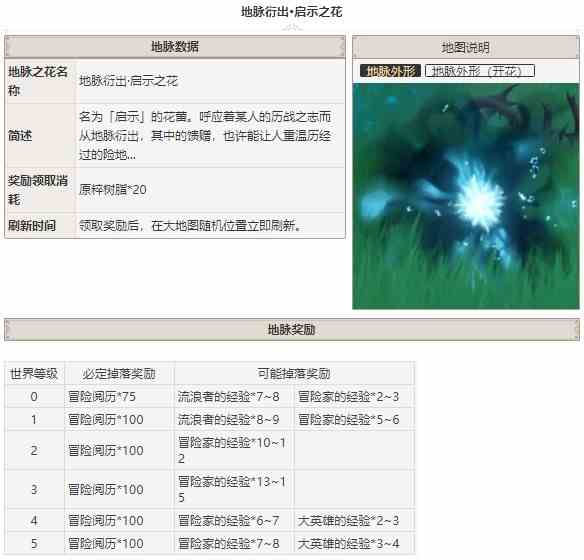
Task: Switch to 地脉外形（开花）tab
Action: 480,71
